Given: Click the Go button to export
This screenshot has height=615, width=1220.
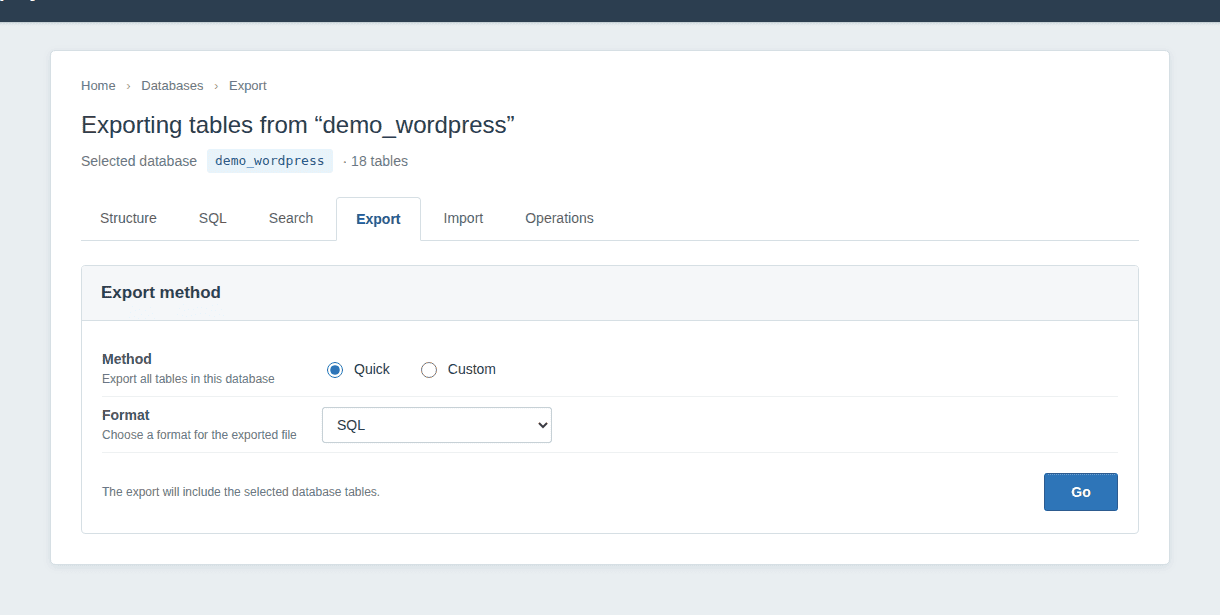Looking at the screenshot, I should point(1081,492).
